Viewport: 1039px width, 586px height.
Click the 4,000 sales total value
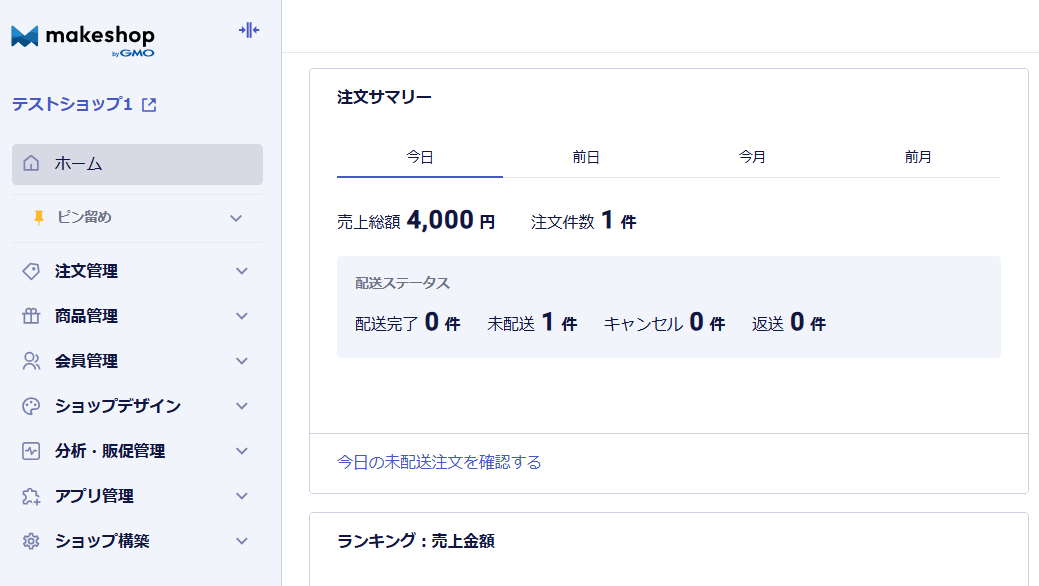(440, 220)
